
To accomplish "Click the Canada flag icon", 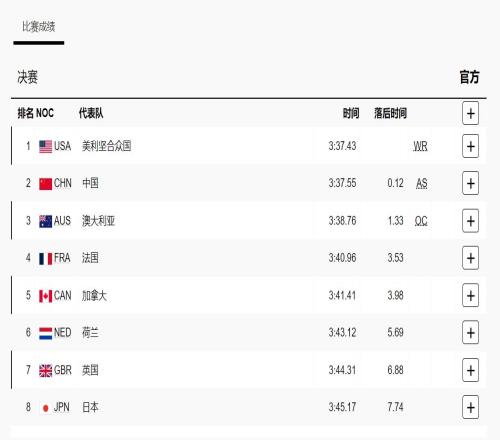I will (45, 296).
